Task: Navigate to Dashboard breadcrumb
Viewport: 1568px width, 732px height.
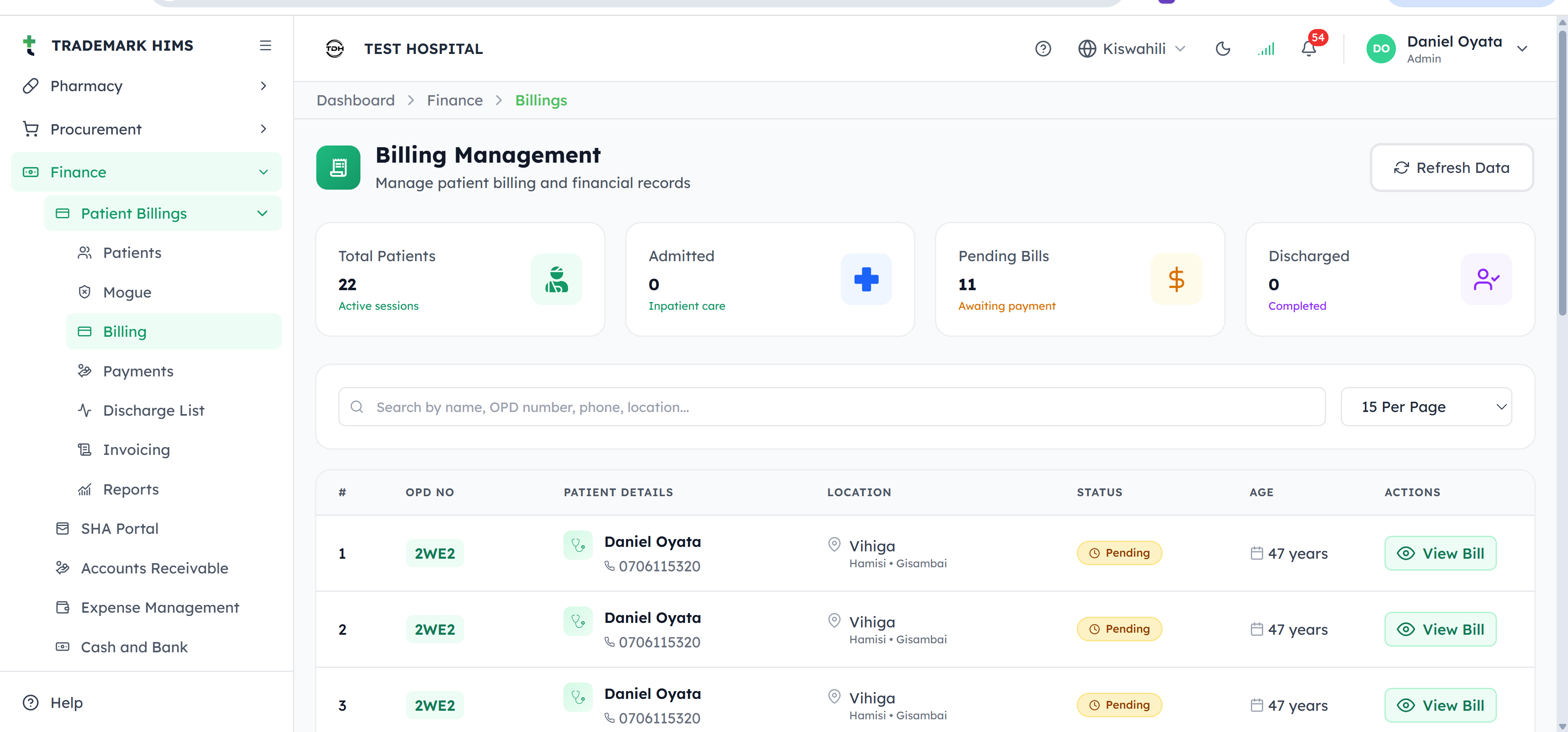Action: 356,101
